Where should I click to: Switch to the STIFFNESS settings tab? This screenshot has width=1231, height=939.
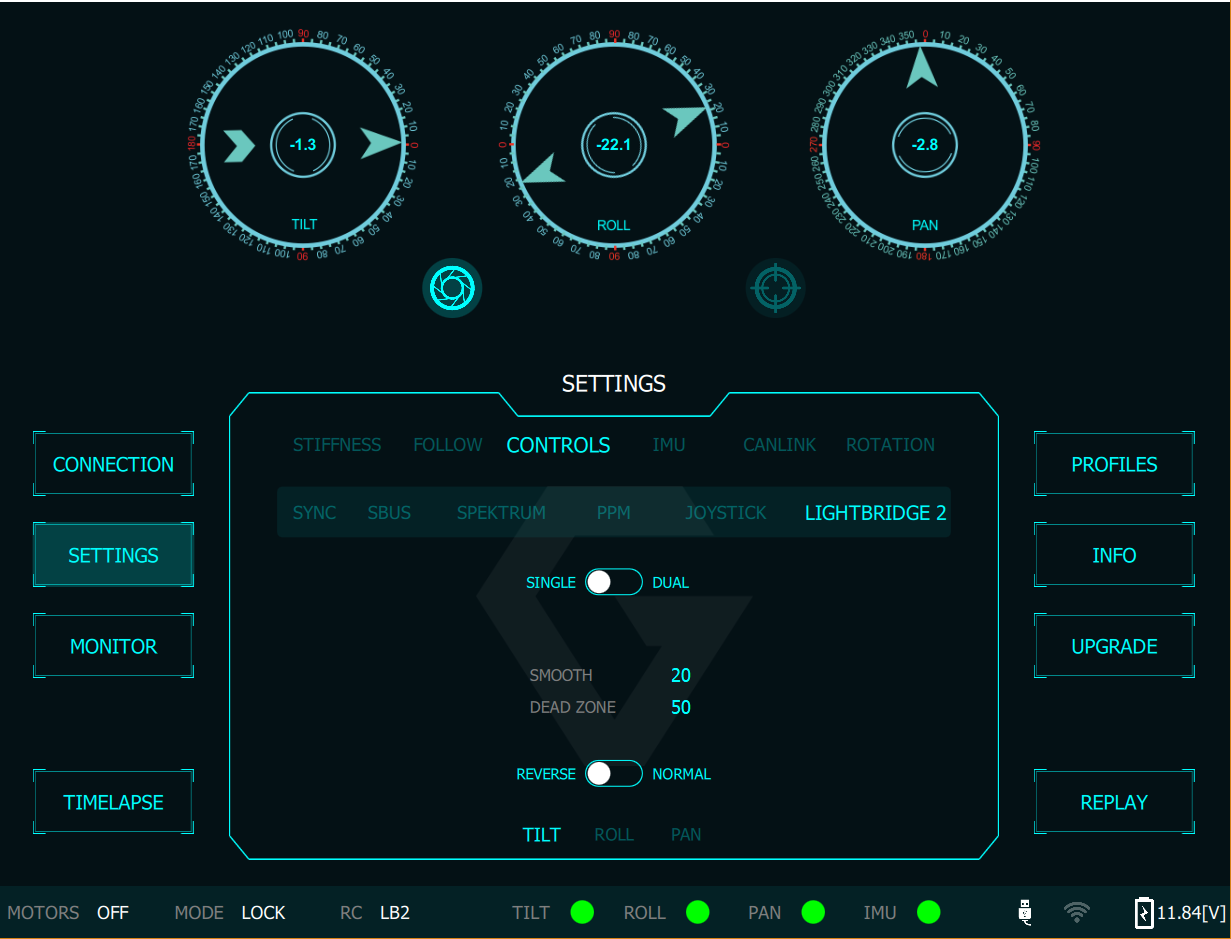(x=337, y=445)
